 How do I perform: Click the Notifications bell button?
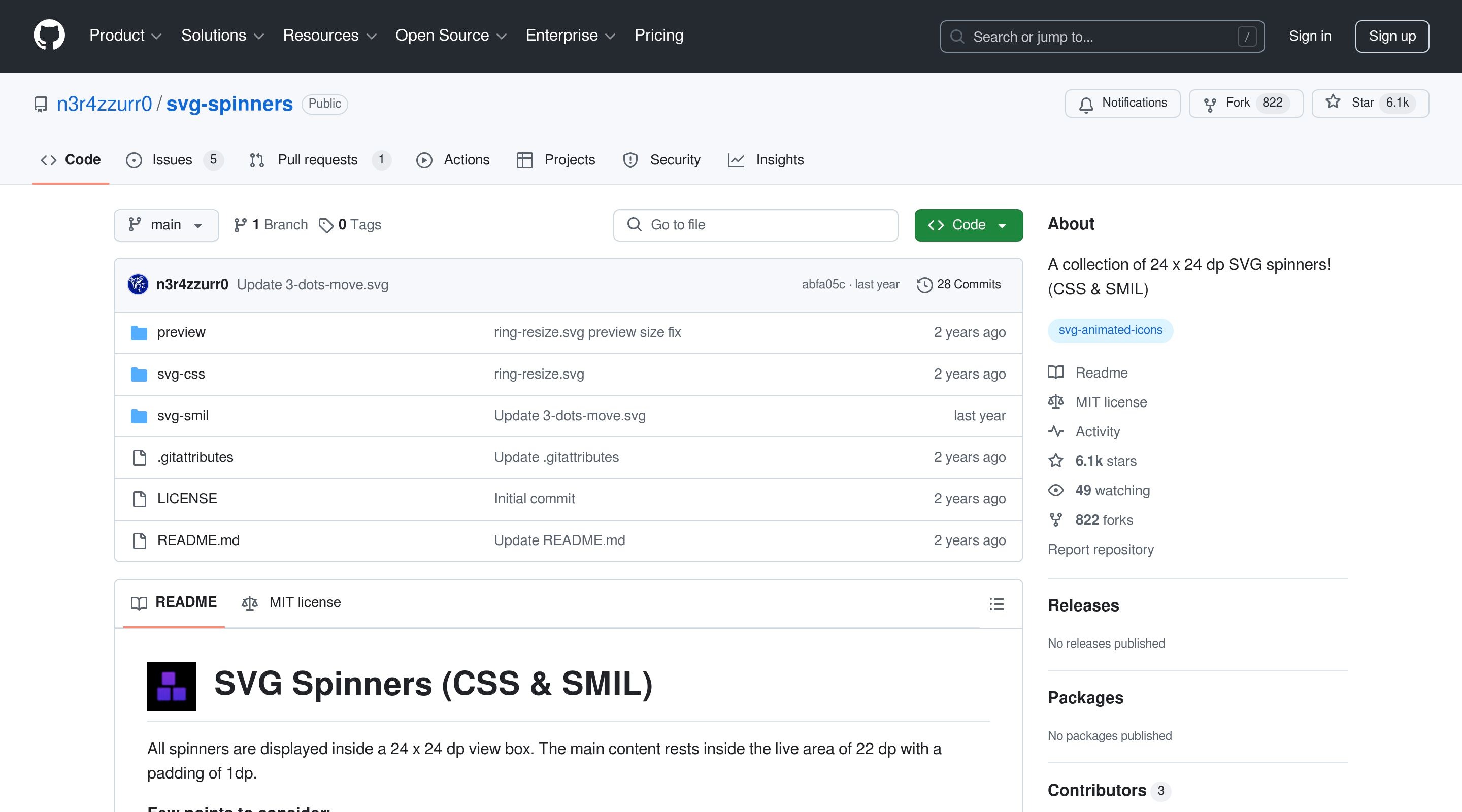pyautogui.click(x=1122, y=103)
